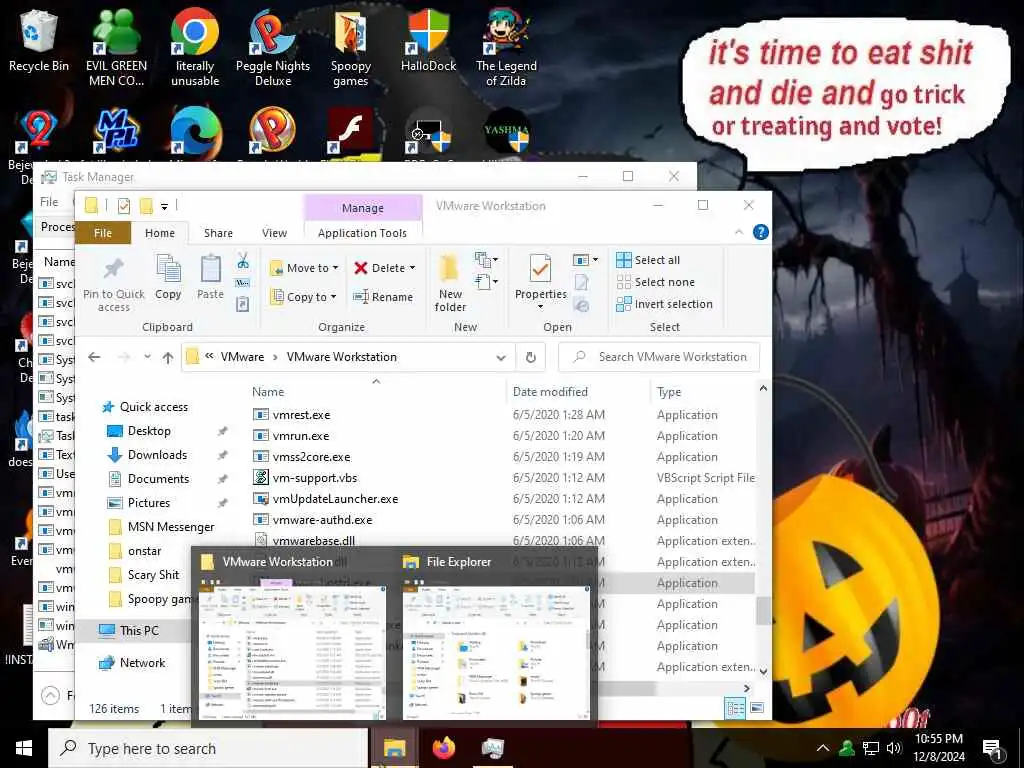Open the New item dropdown
The height and width of the screenshot is (768, 1024).
(x=486, y=261)
